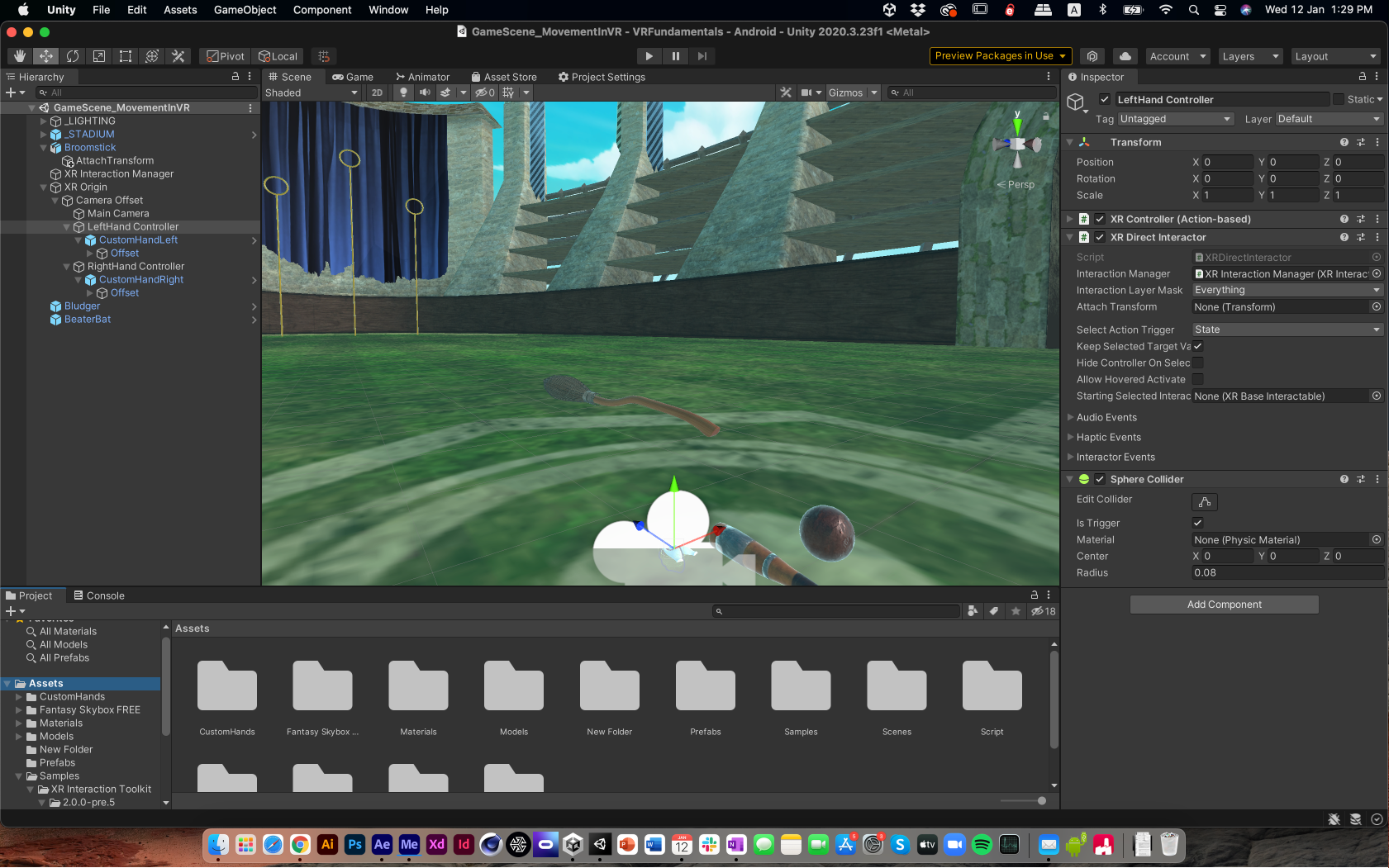Open the Layers dropdown

pos(1250,56)
